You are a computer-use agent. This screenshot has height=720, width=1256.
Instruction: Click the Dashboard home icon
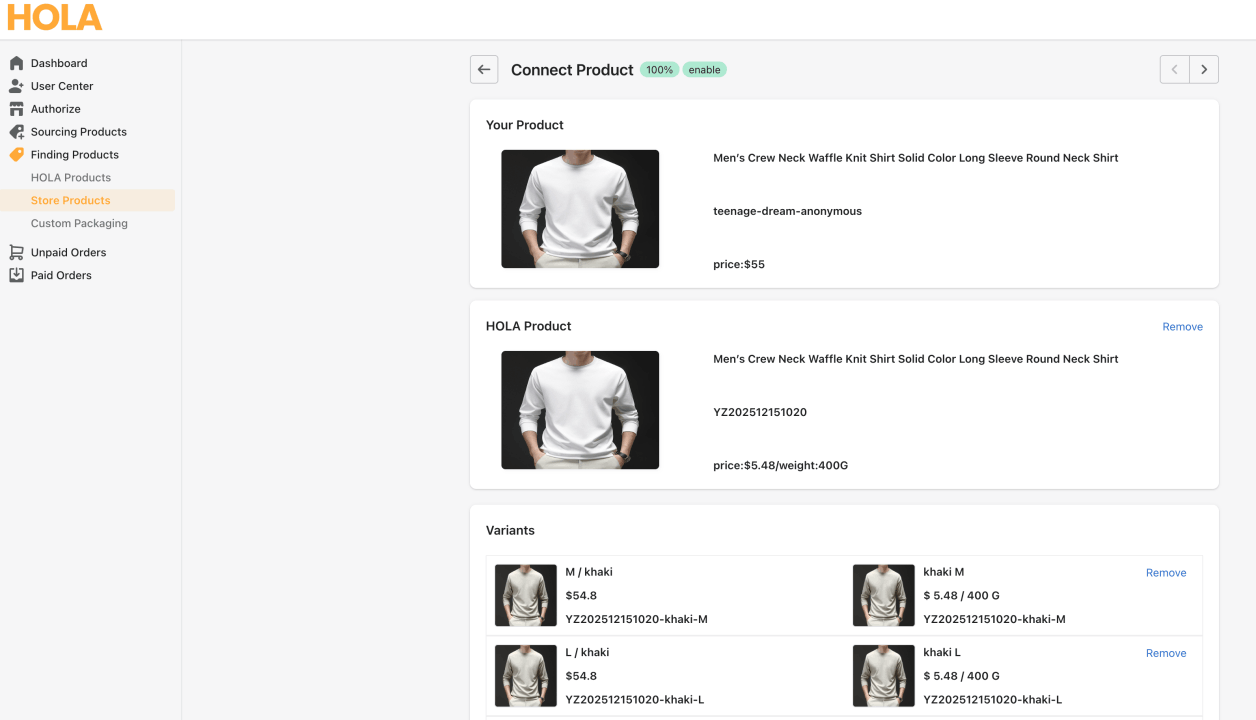pyautogui.click(x=16, y=63)
